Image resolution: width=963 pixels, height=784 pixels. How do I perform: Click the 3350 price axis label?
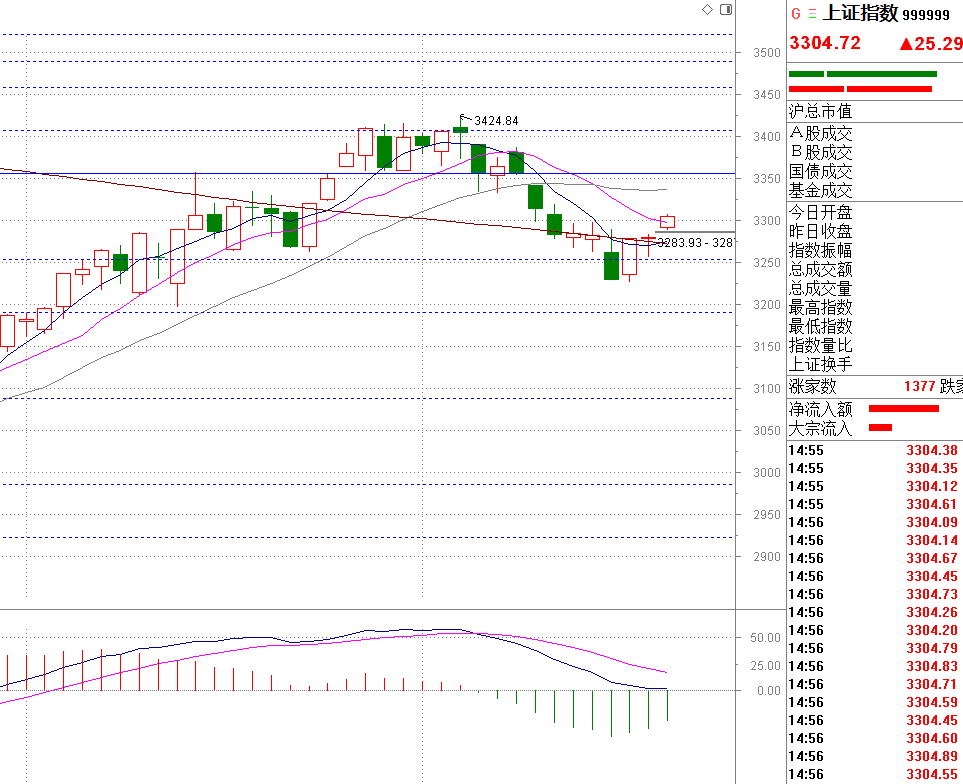pos(767,179)
